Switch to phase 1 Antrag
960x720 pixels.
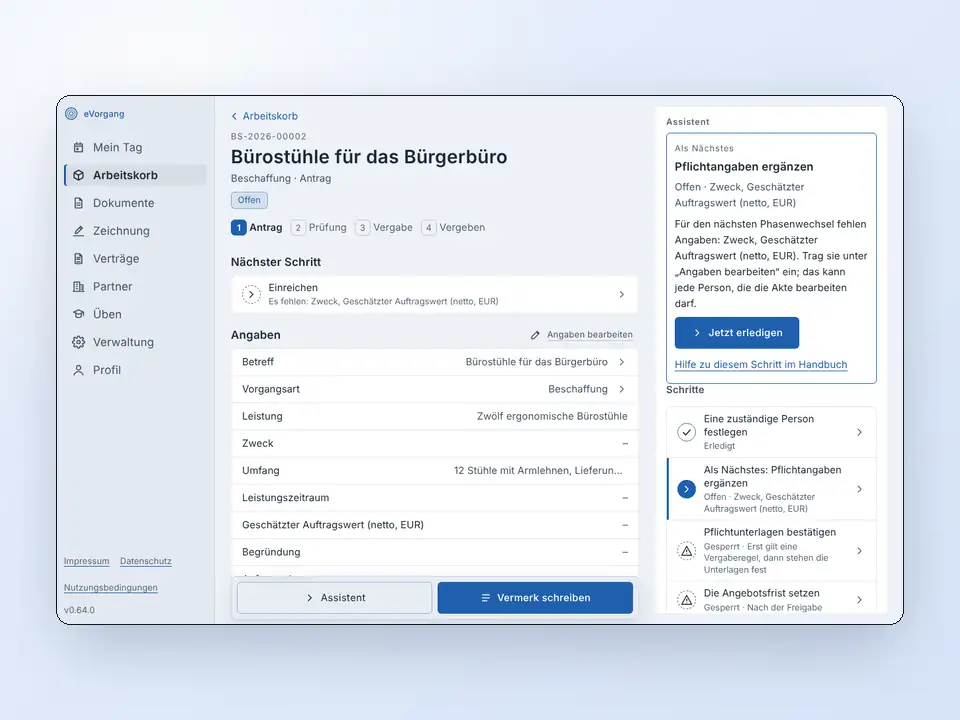(257, 228)
